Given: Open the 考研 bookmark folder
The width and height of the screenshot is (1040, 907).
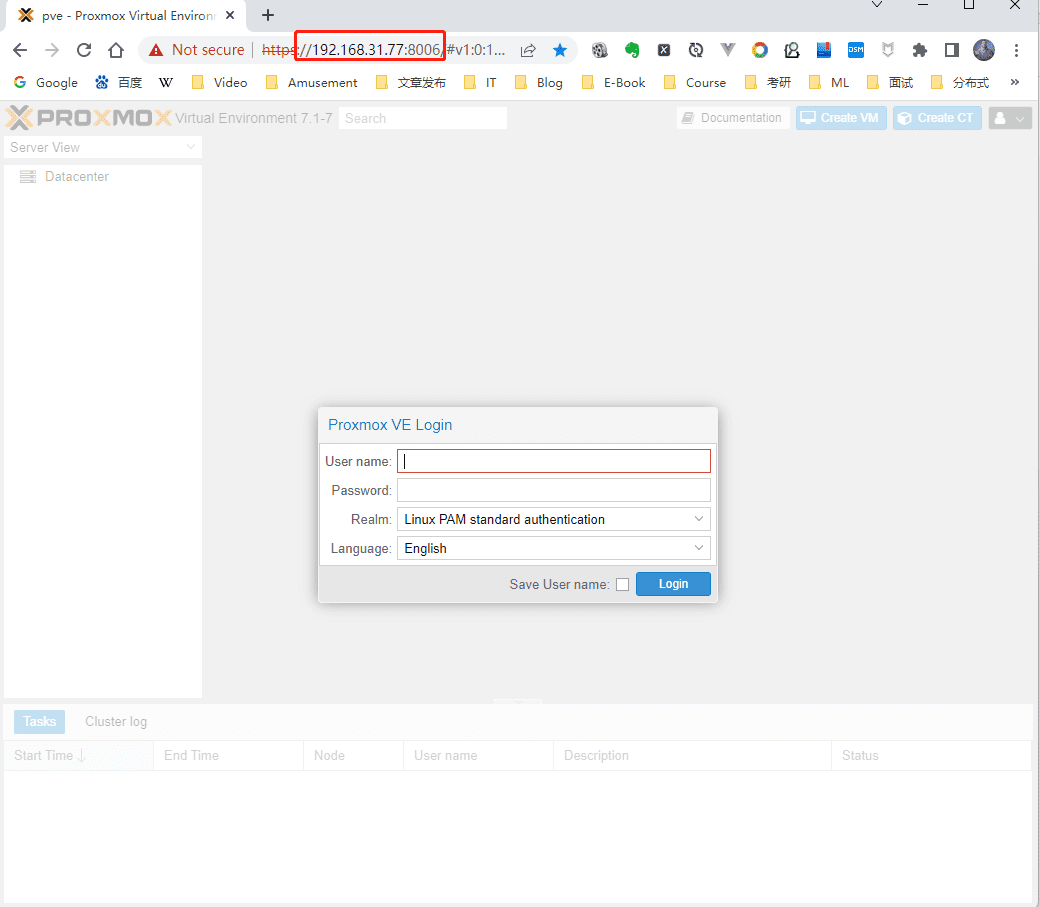Looking at the screenshot, I should [768, 82].
